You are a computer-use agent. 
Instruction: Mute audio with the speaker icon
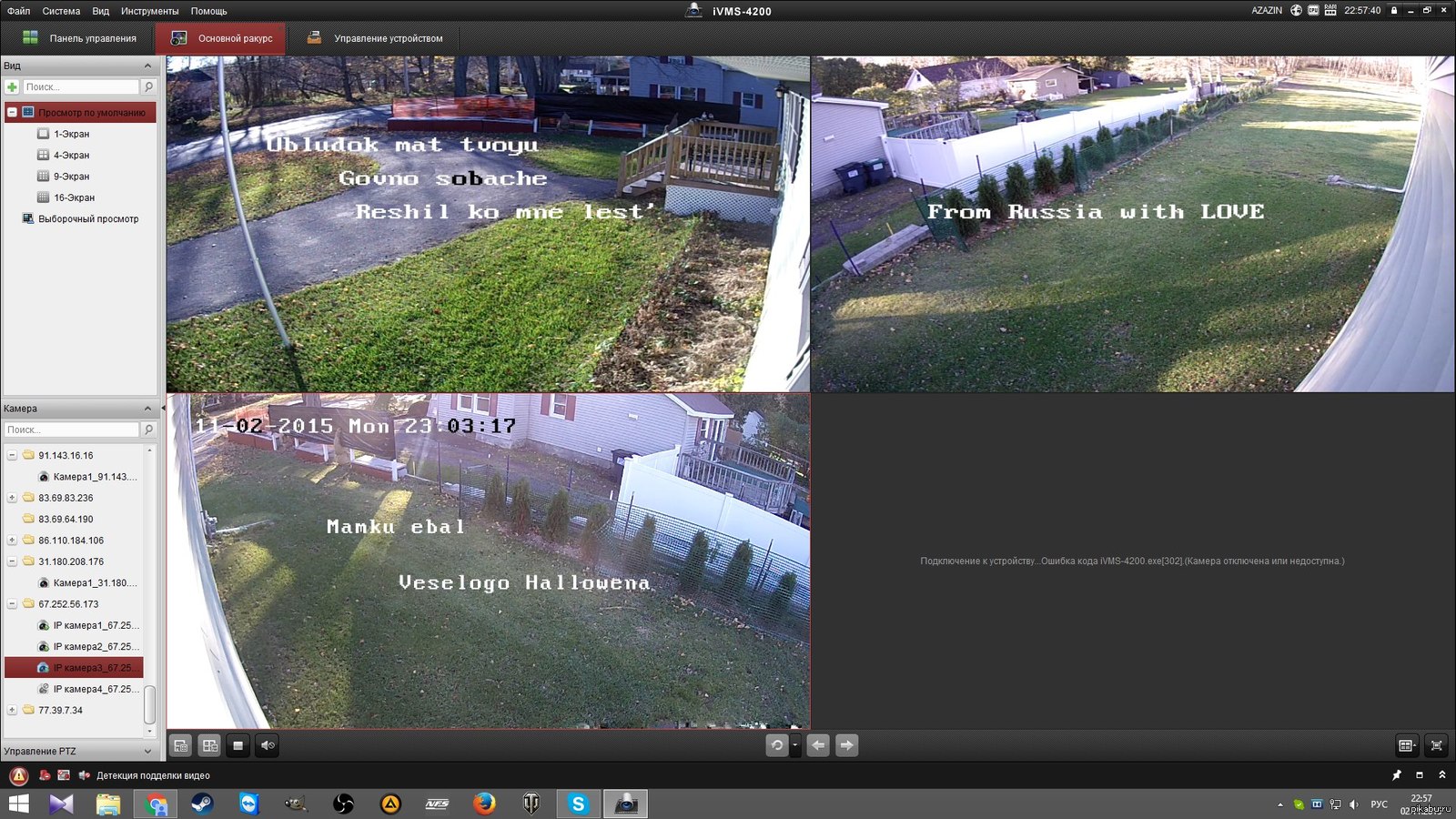pos(268,745)
